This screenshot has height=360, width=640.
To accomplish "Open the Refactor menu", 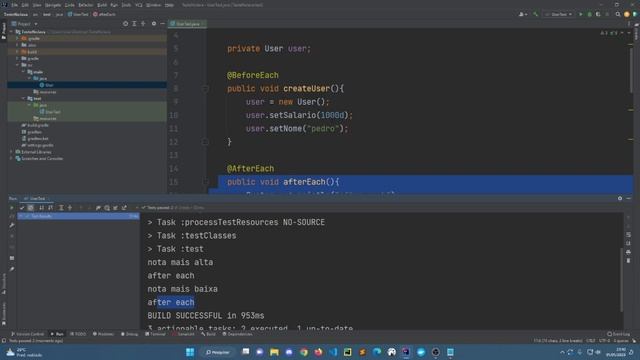I will pyautogui.click(x=86, y=5).
